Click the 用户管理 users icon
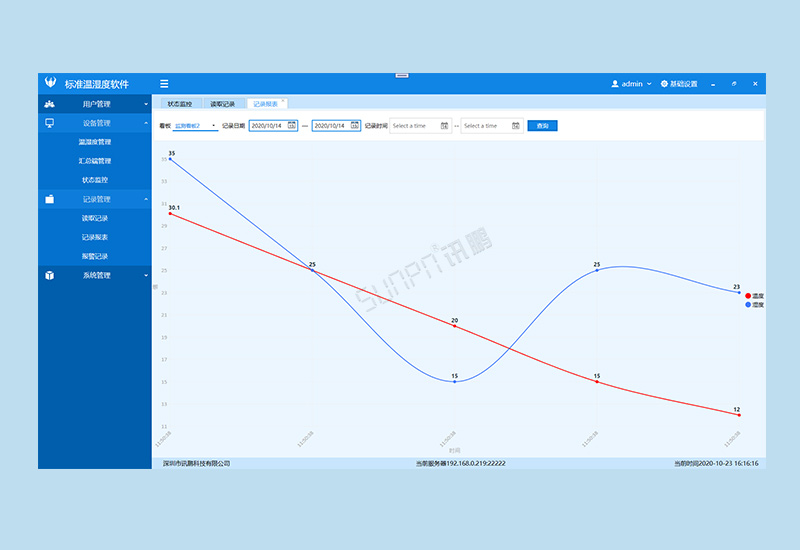 pos(49,104)
